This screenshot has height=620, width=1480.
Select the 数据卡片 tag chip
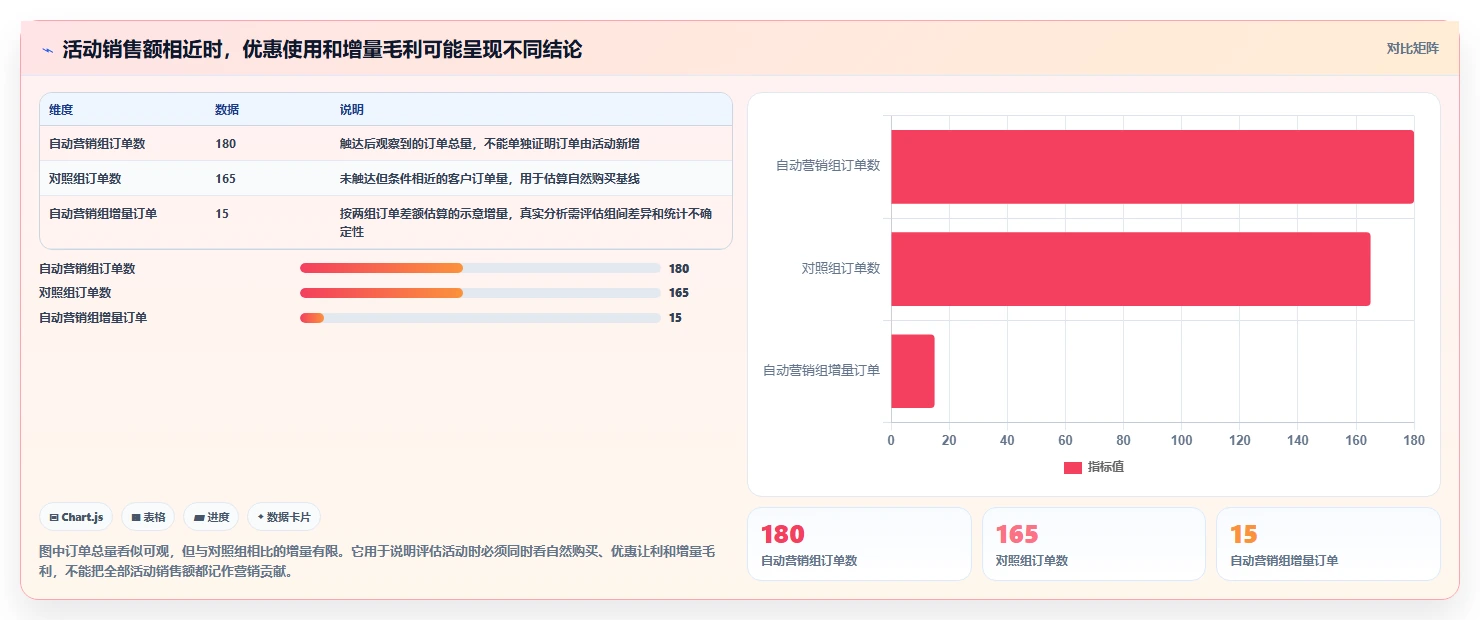284,517
